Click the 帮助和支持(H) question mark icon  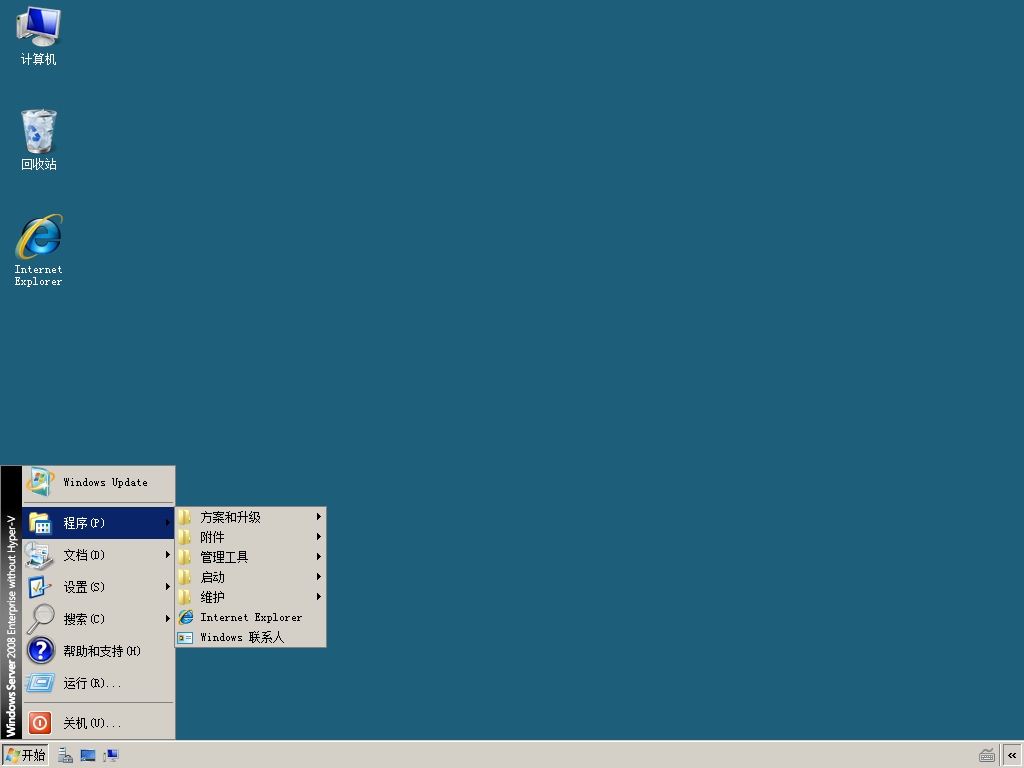click(40, 650)
